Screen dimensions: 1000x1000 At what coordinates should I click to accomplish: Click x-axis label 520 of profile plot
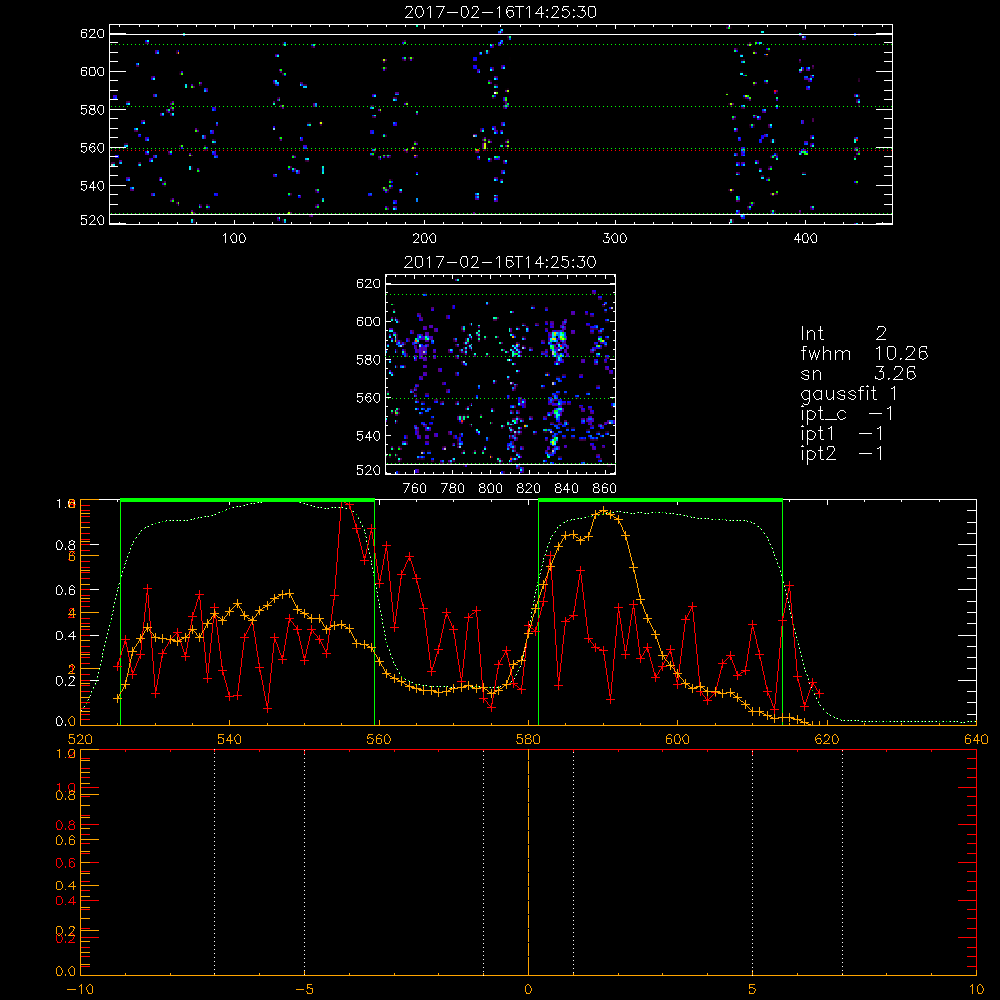pos(80,739)
